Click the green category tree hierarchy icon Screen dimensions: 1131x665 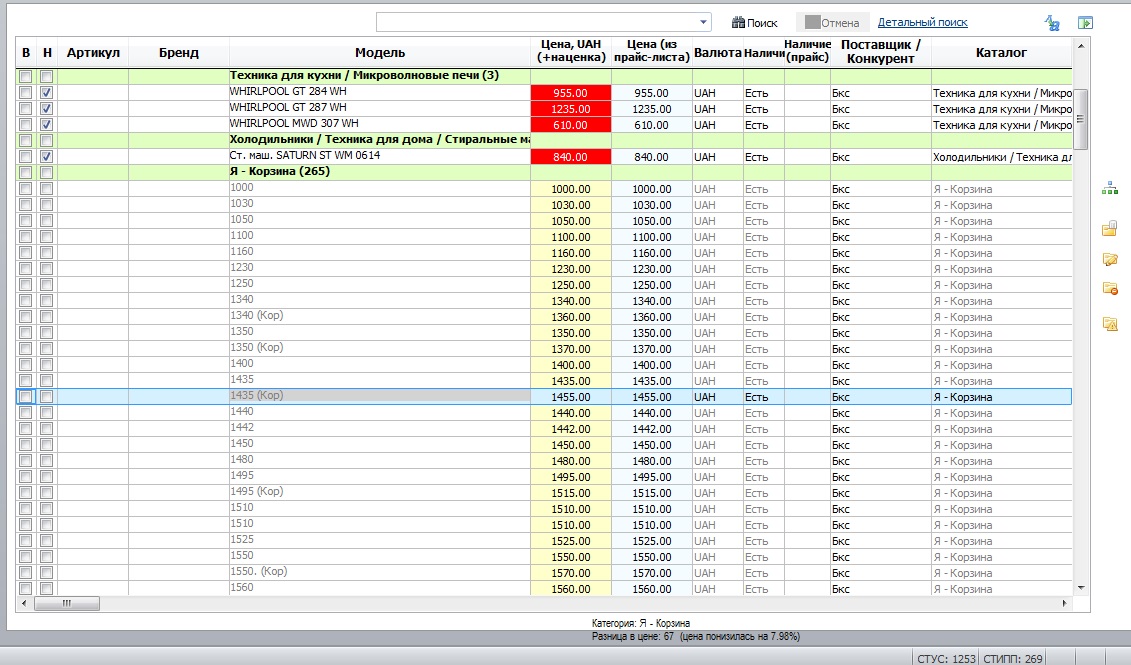pyautogui.click(x=1110, y=188)
